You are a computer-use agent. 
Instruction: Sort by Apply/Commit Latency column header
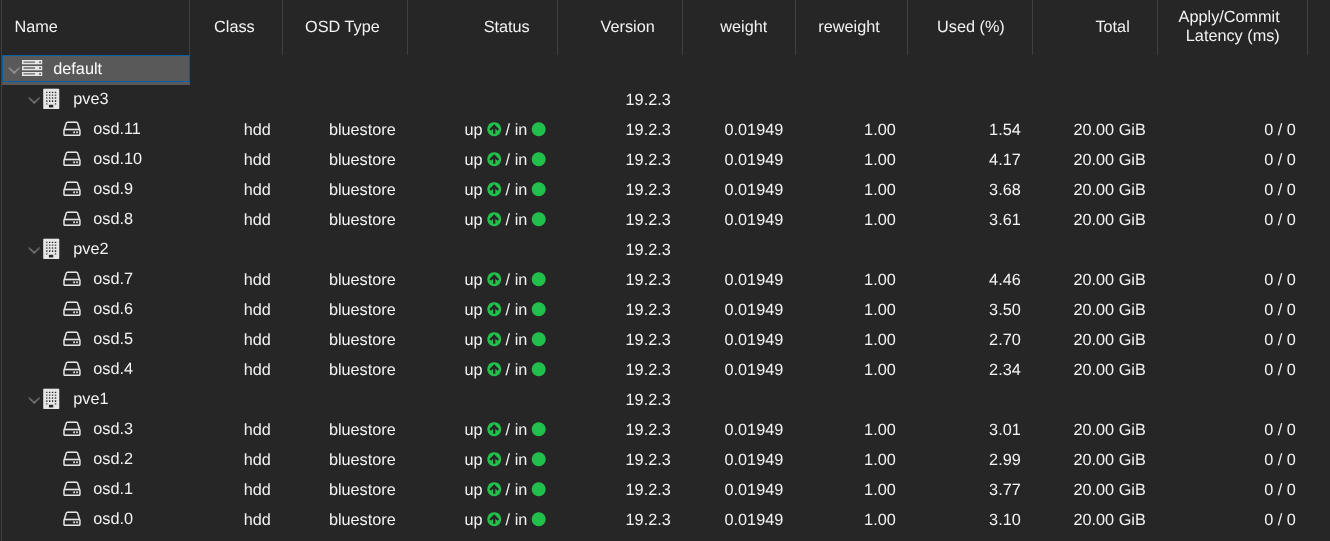tap(1229, 27)
